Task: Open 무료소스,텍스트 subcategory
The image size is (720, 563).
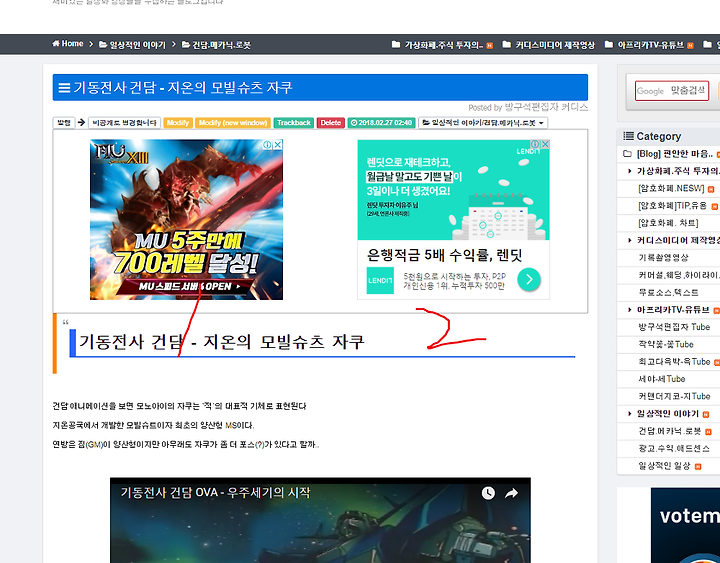Action: (669, 293)
